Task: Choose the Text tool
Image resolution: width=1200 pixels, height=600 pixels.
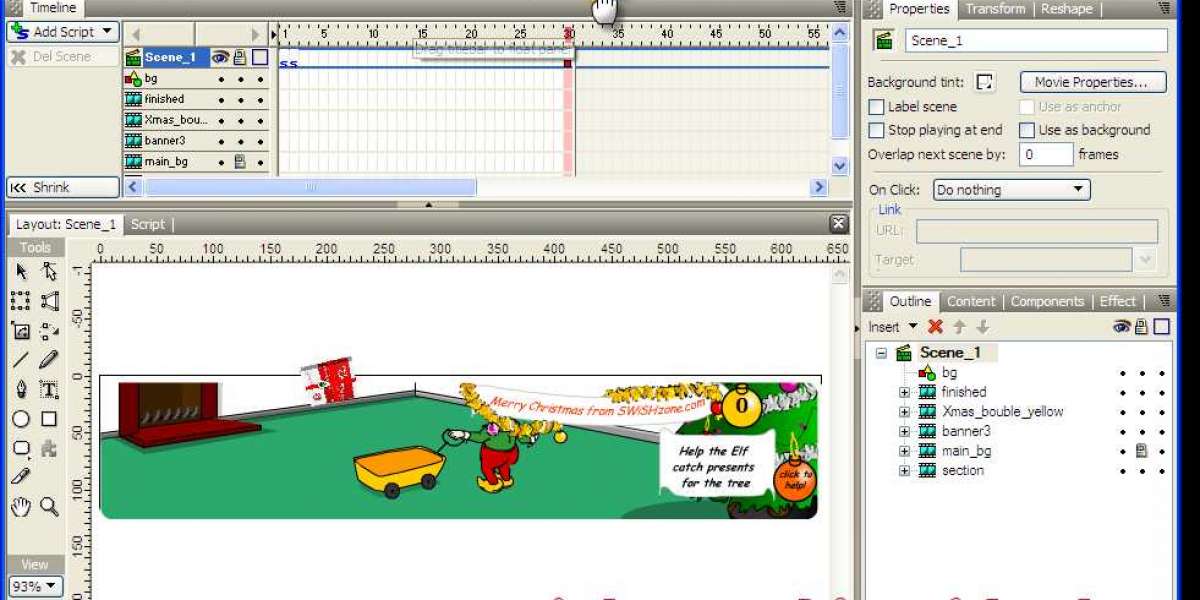Action: pos(49,390)
